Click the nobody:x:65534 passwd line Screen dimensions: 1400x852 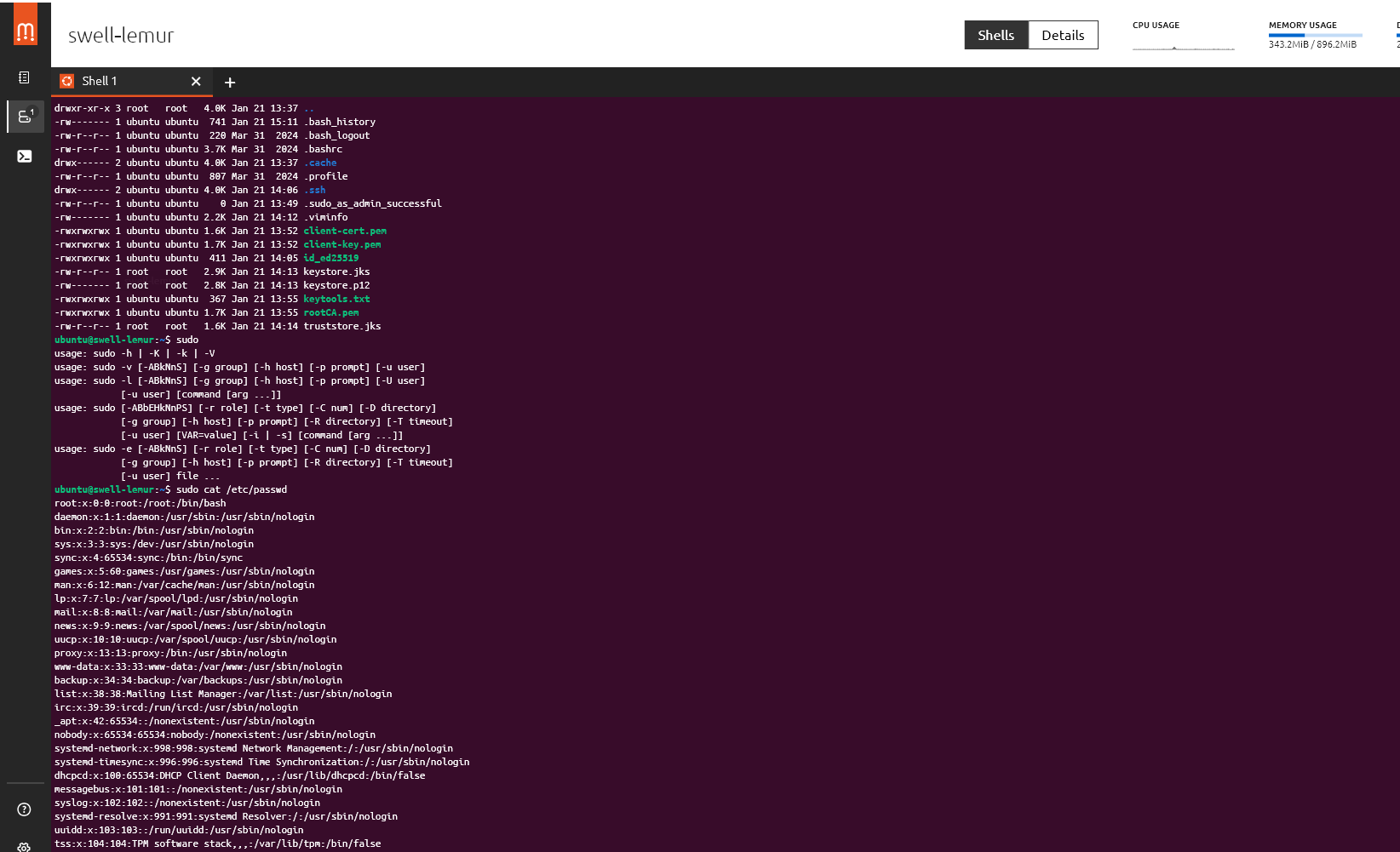pyautogui.click(x=215, y=735)
